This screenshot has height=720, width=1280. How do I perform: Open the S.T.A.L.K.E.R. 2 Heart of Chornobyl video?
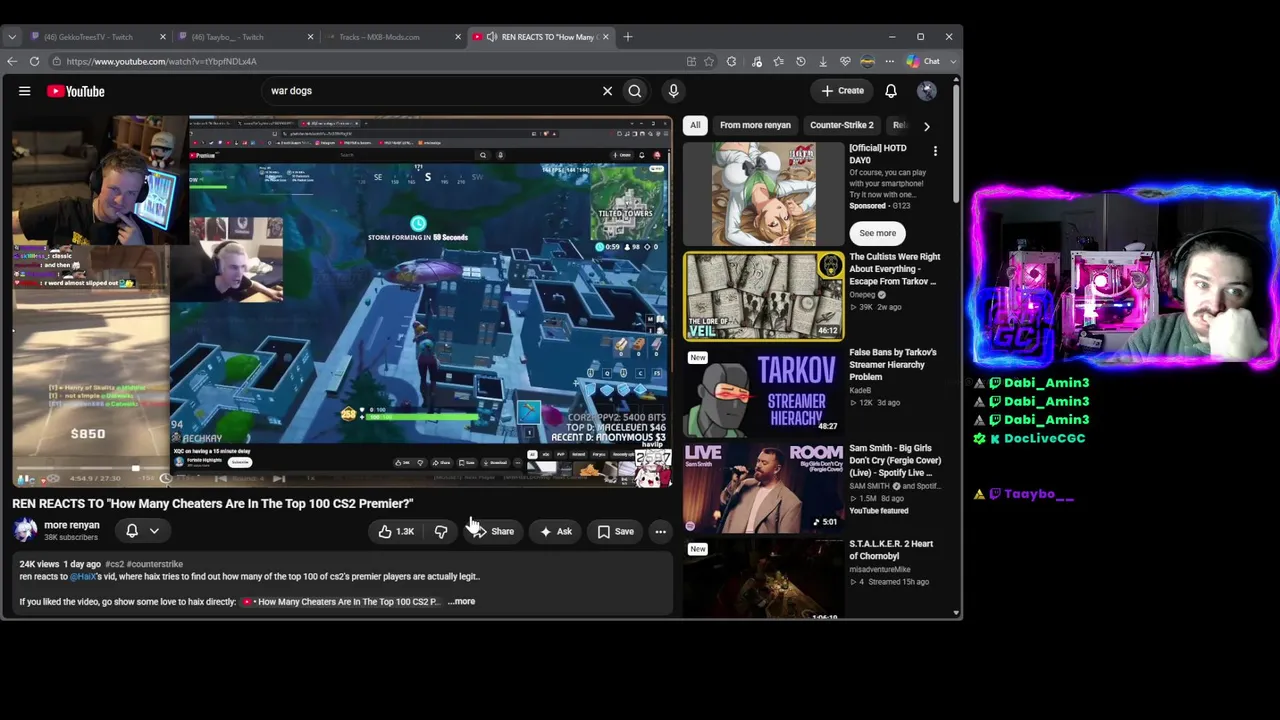[x=764, y=579]
